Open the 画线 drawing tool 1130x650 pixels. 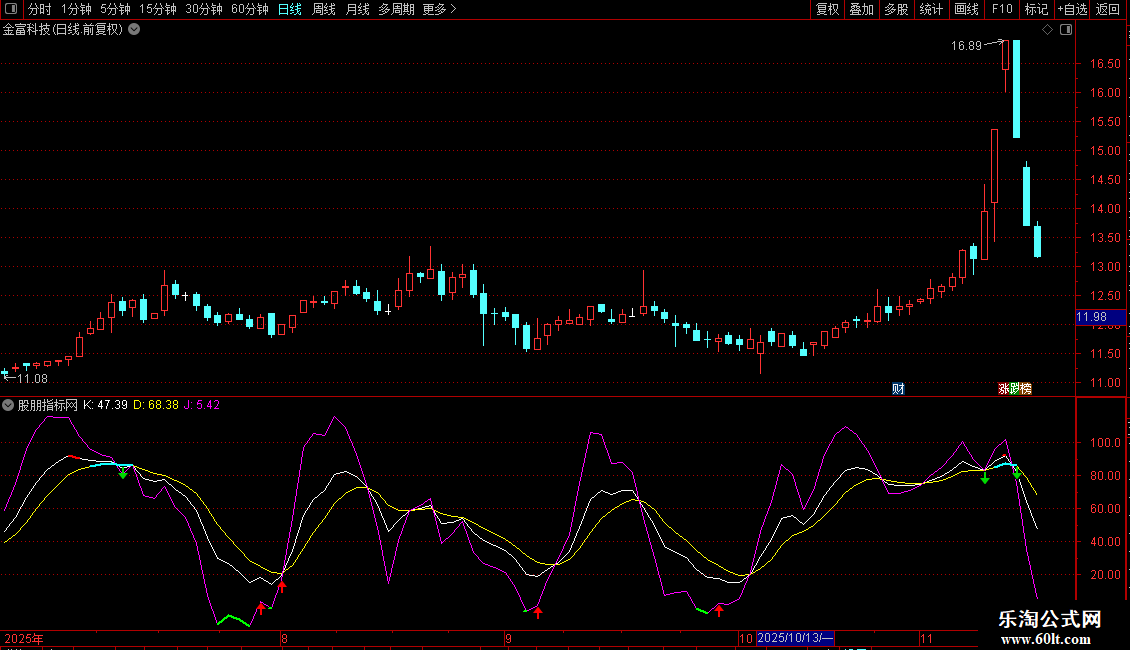[x=966, y=9]
